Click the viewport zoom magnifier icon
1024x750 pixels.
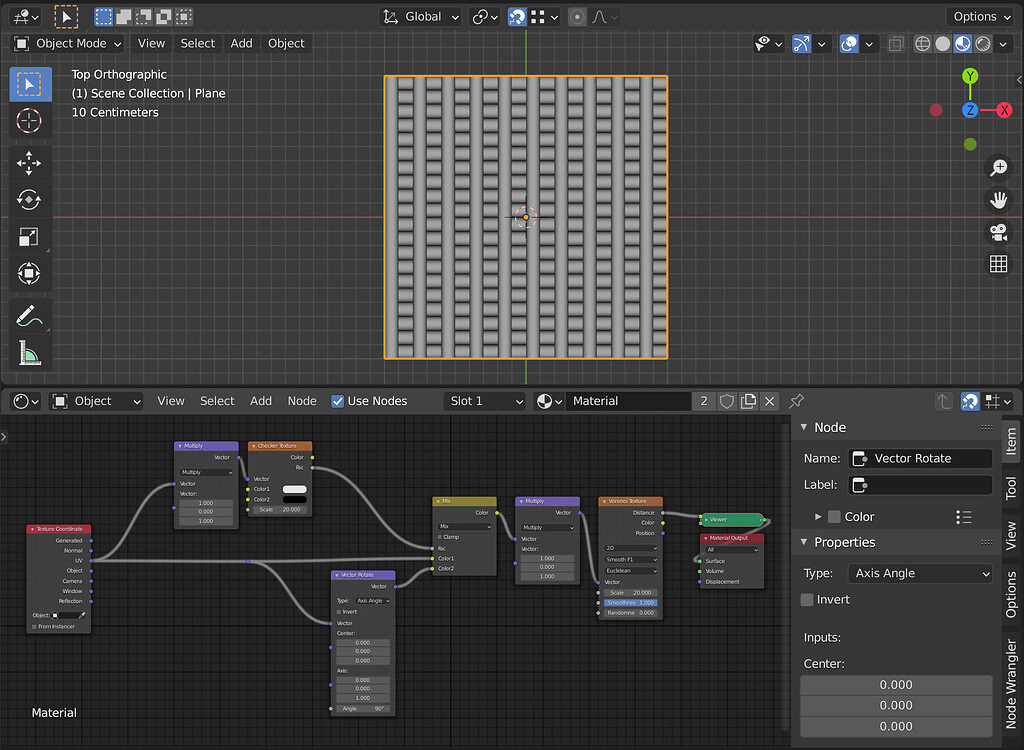[999, 168]
